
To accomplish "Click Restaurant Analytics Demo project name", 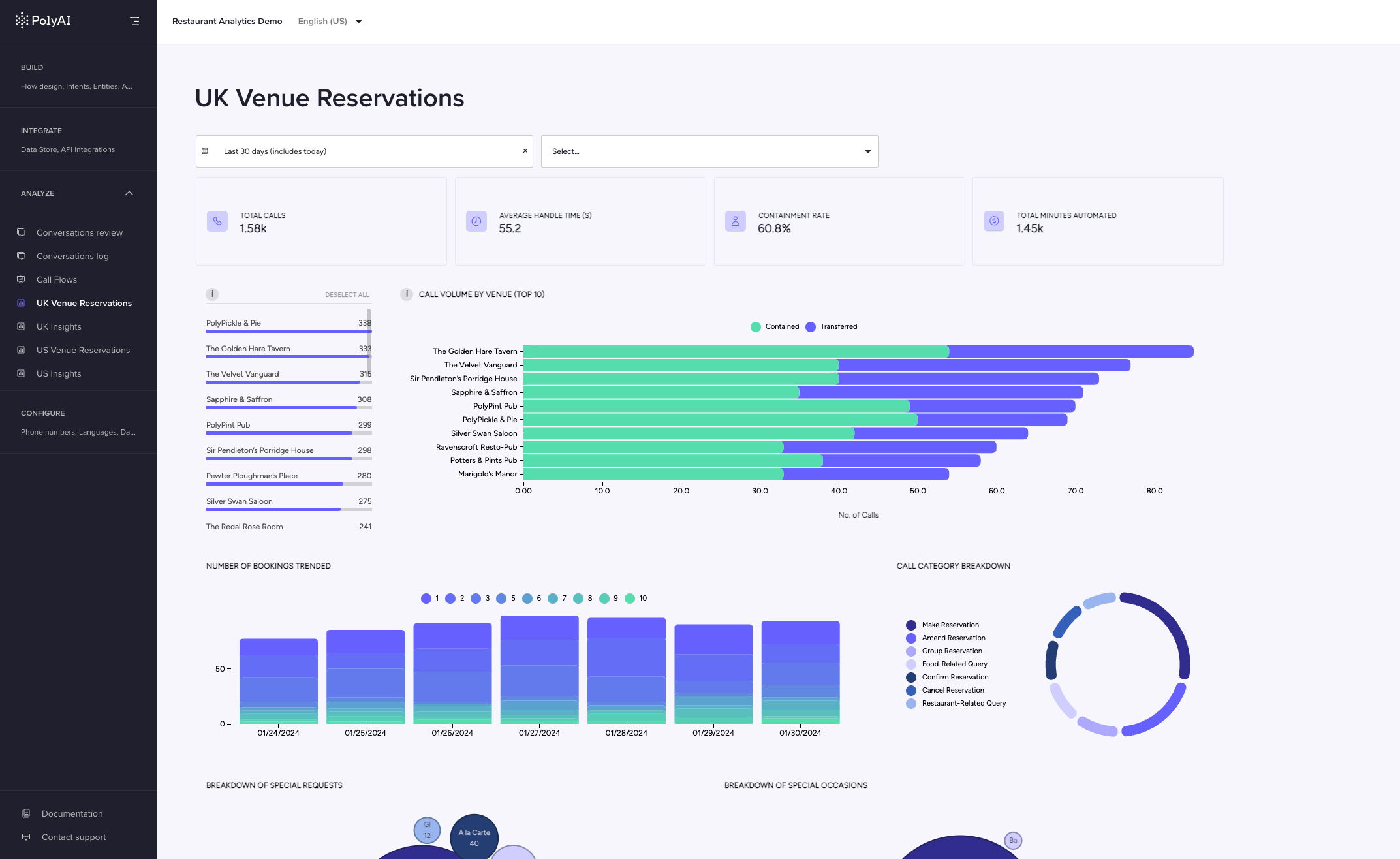I will (227, 22).
